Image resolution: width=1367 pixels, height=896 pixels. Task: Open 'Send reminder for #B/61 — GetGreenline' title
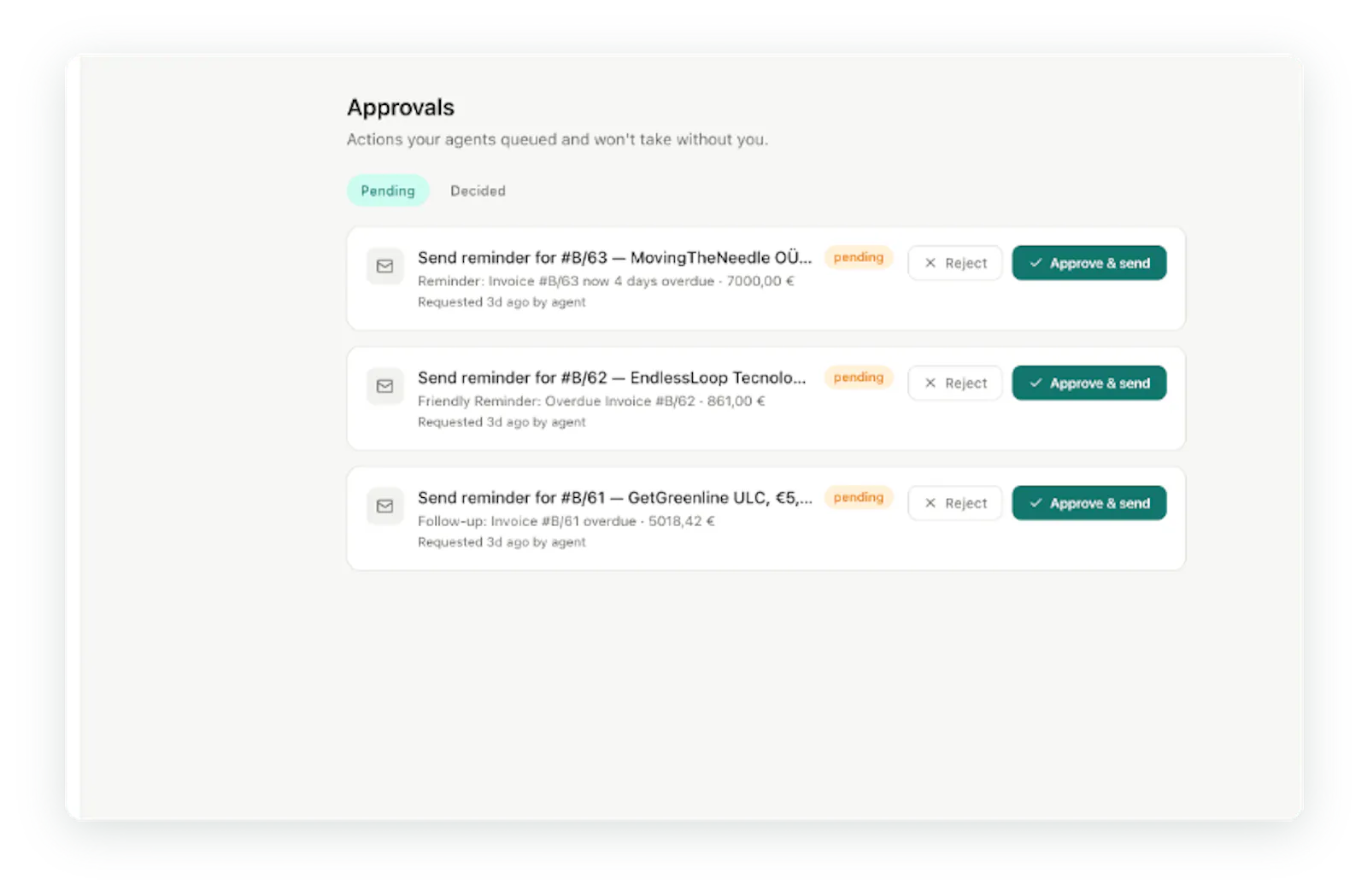614,497
